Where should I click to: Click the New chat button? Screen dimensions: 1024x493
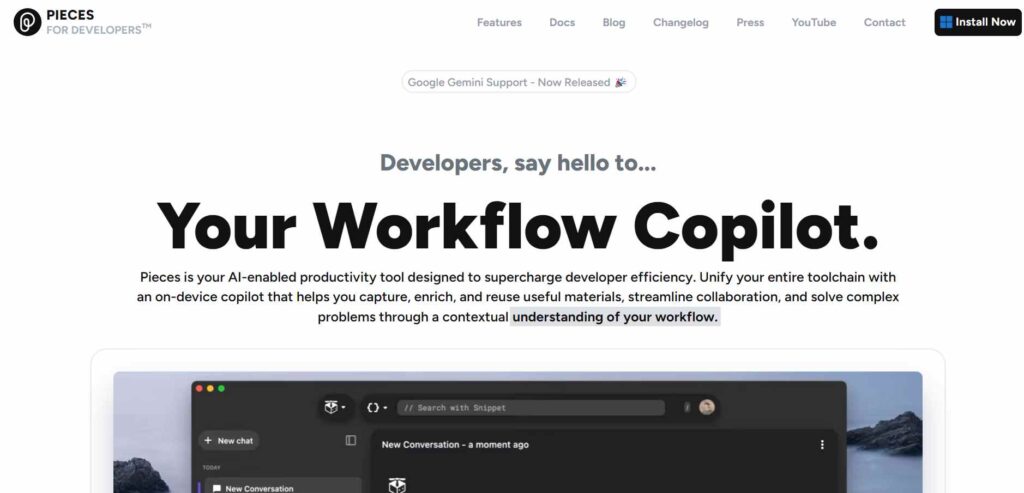[229, 441]
